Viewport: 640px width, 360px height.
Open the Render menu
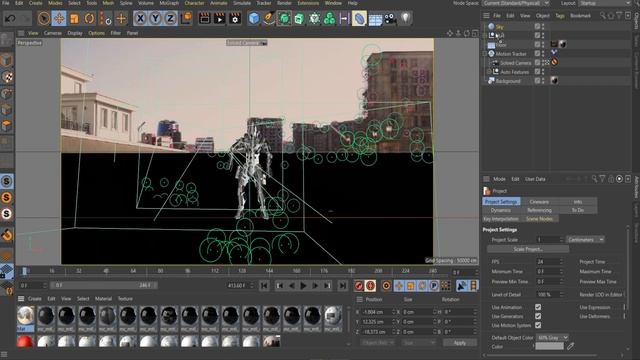(284, 3)
